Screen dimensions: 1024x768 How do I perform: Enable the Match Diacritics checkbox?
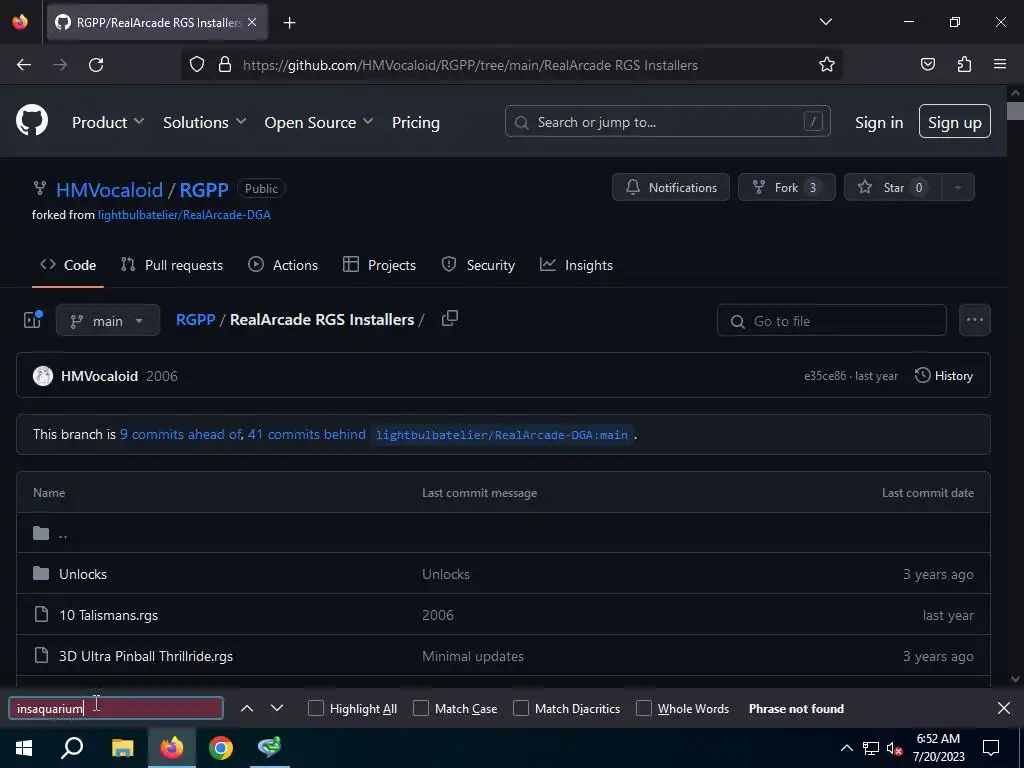click(x=521, y=709)
